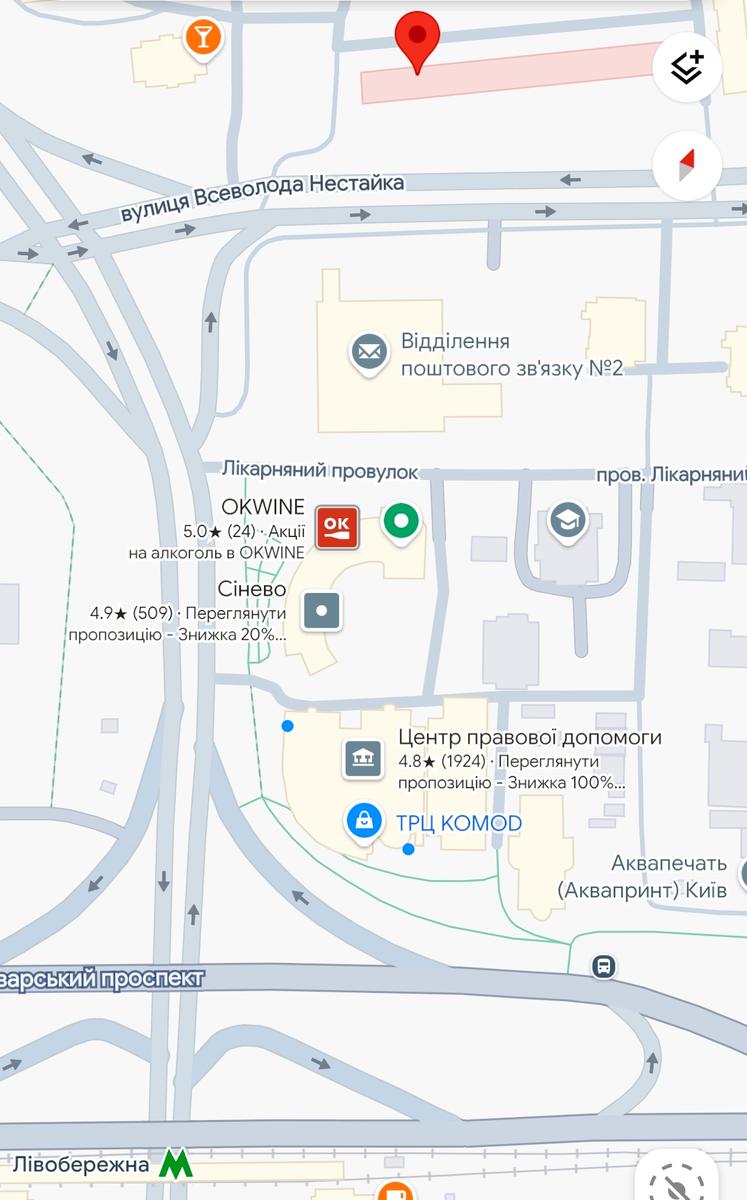747x1200 pixels.
Task: Tap the варський проспект avenue label
Action: 102,978
